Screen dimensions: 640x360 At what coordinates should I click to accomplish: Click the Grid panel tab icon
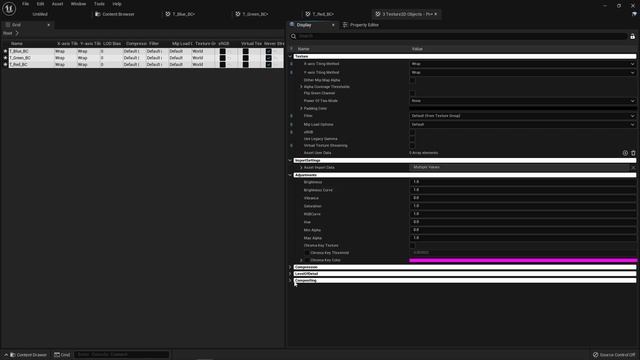coord(8,25)
